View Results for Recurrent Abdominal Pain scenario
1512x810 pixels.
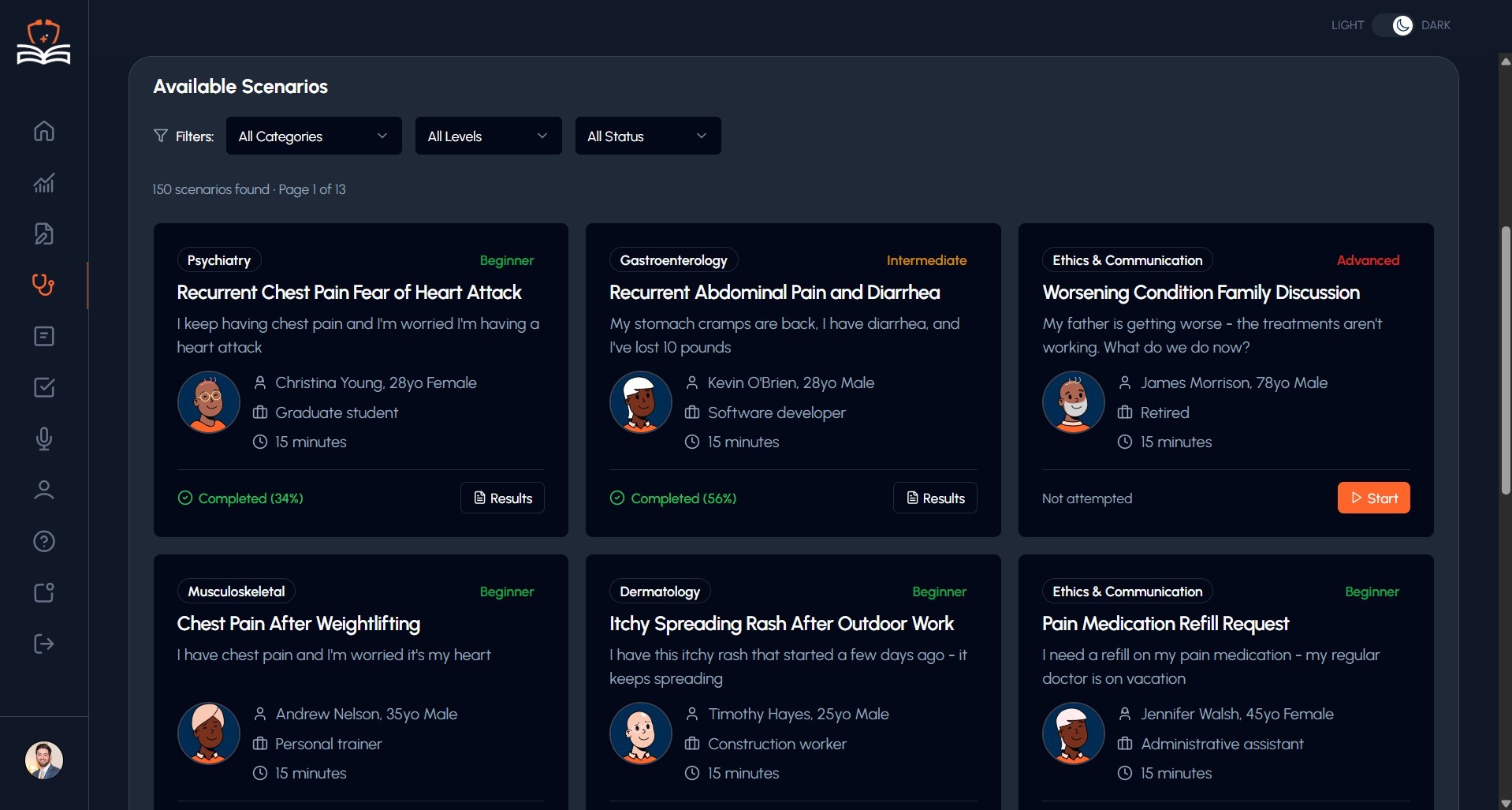tap(935, 498)
